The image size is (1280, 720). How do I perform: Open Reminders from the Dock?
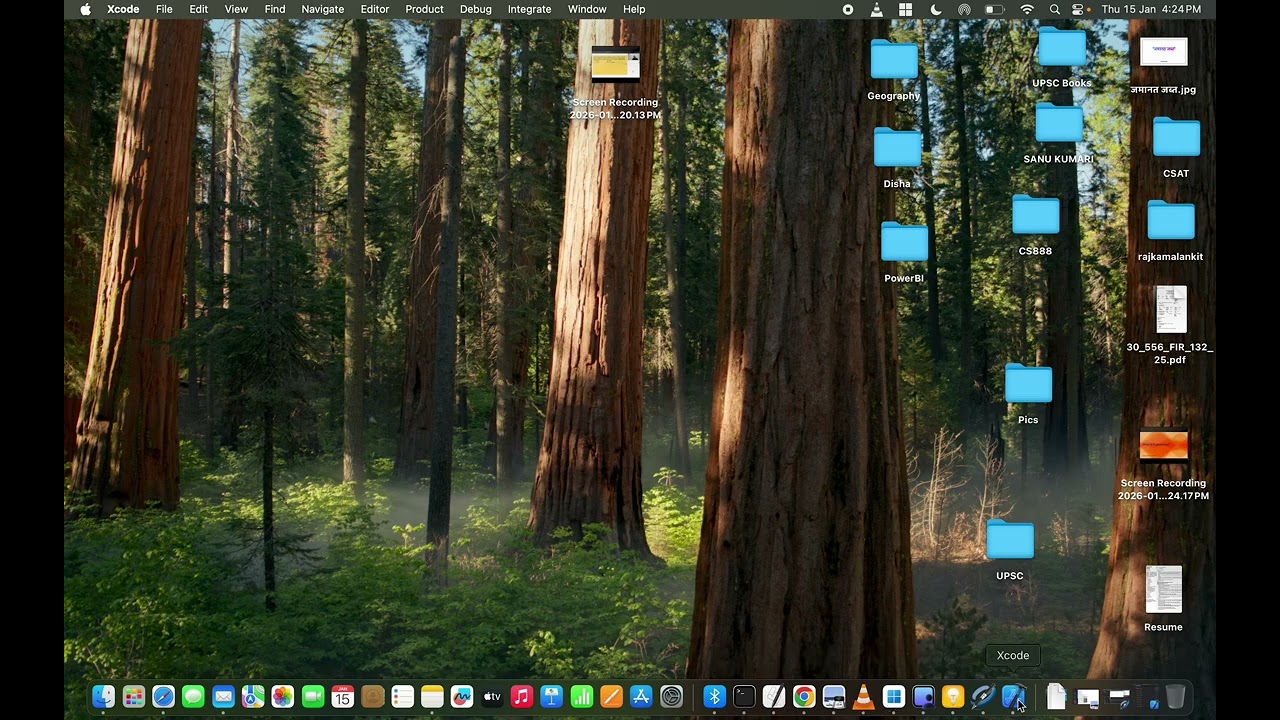click(402, 697)
